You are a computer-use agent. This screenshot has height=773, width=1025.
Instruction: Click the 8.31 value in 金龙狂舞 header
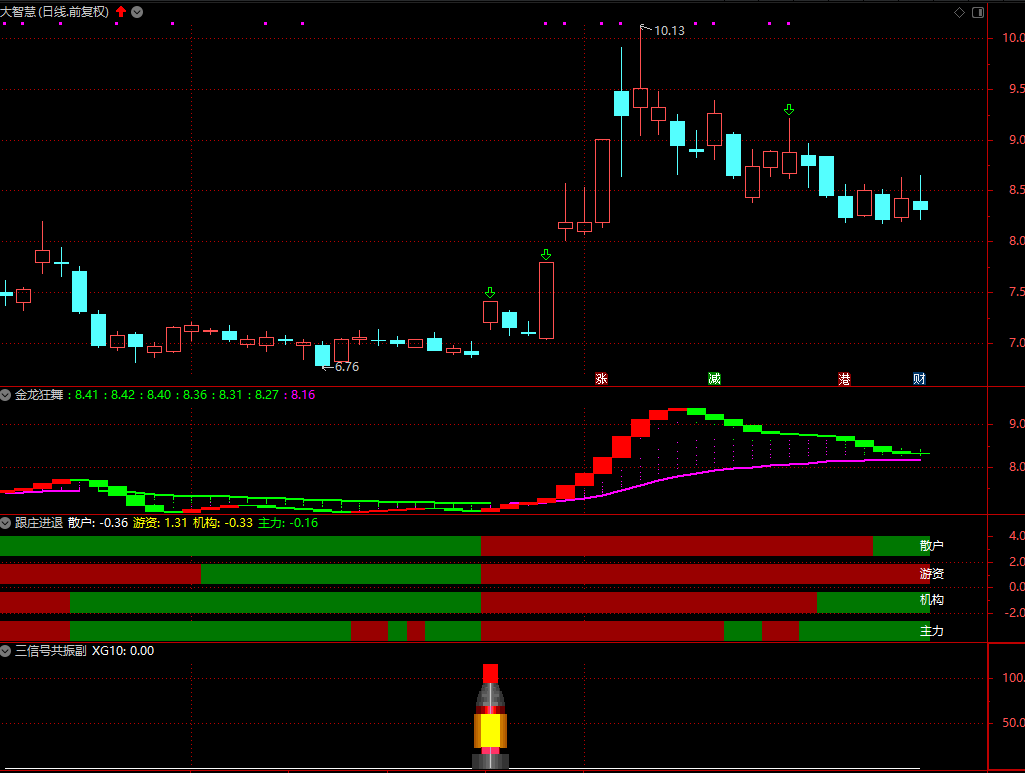pyautogui.click(x=231, y=395)
